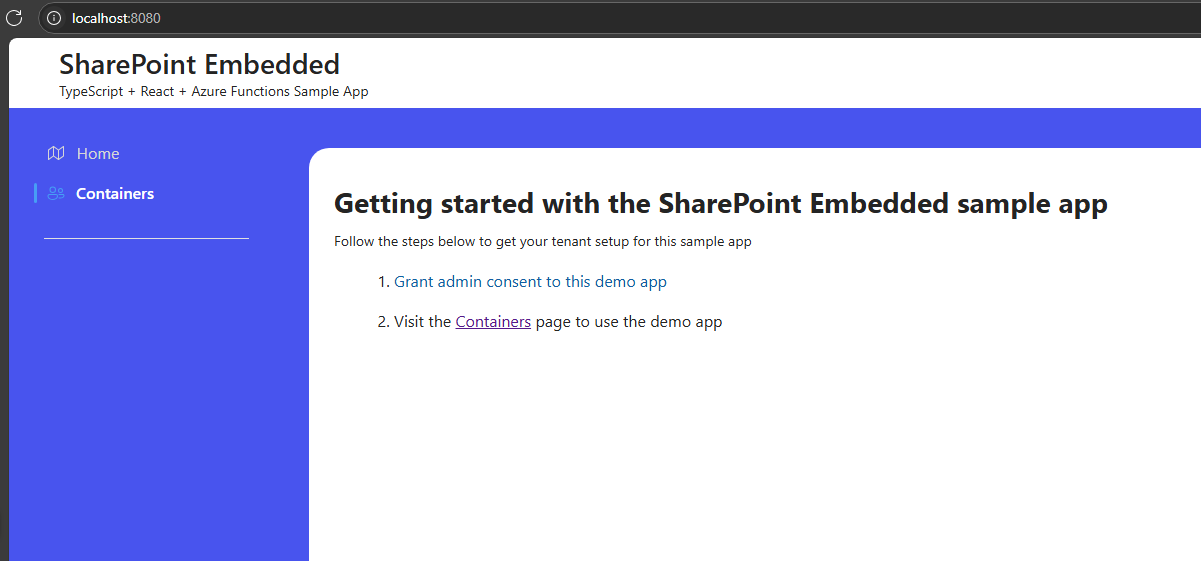The image size is (1201, 561).
Task: Select the Home navigation label
Action: 98,153
